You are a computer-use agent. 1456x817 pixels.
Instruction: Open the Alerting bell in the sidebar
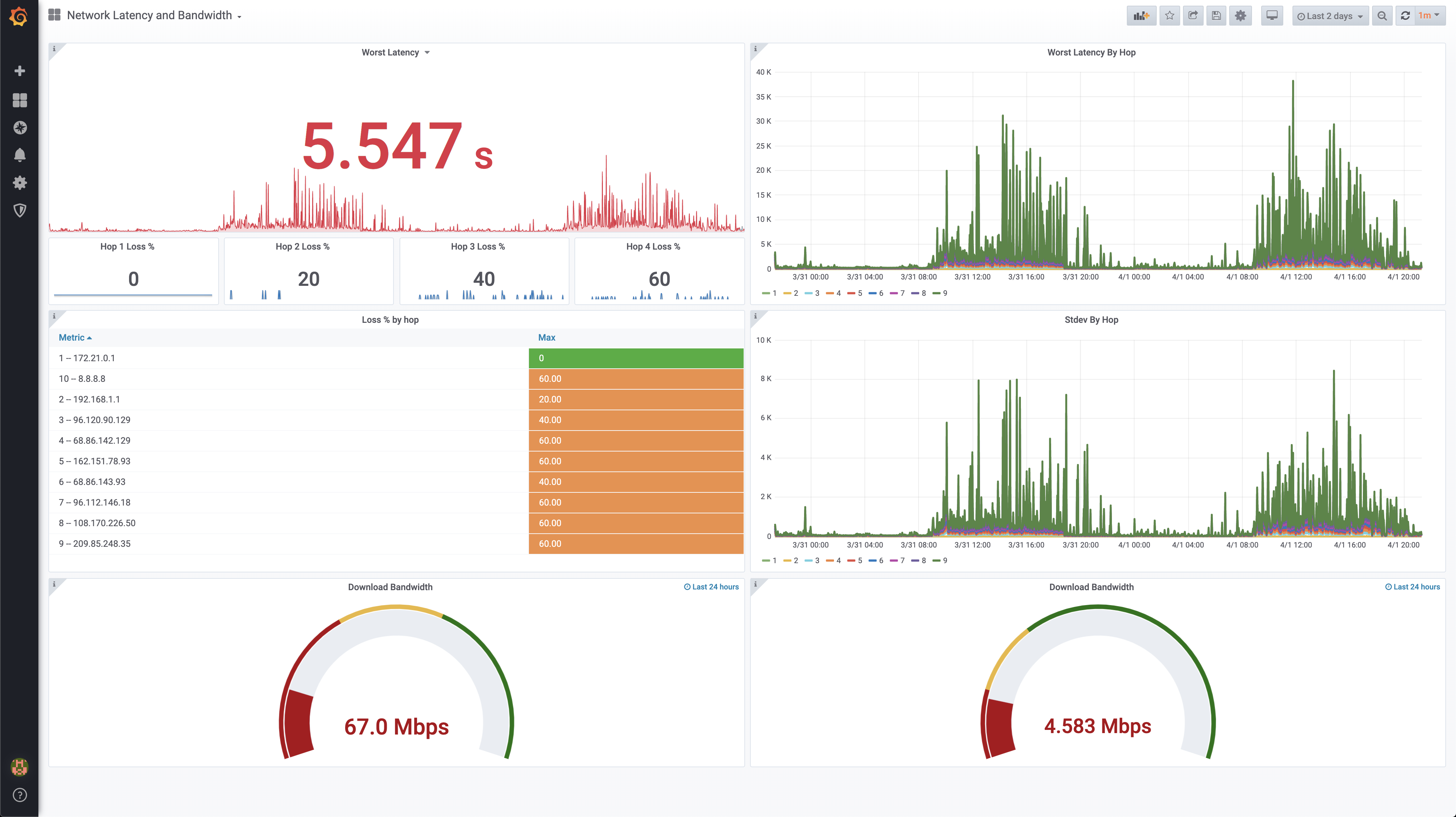click(x=20, y=154)
